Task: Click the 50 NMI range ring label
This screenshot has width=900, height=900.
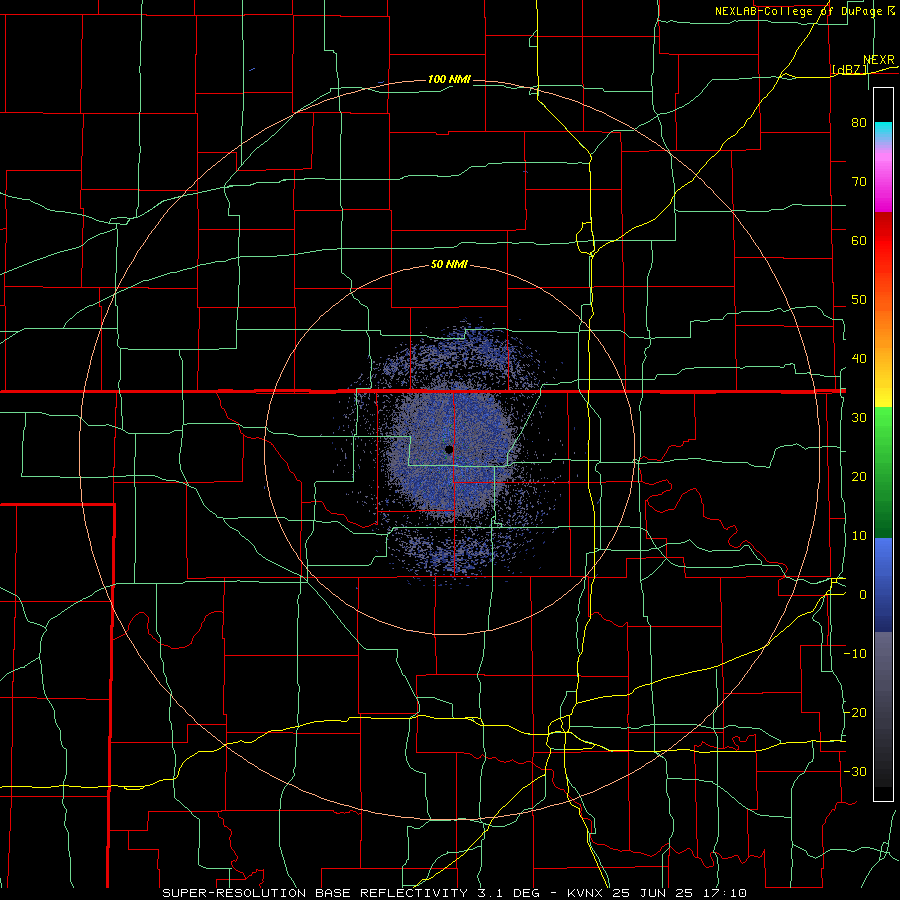Action: pos(449,265)
